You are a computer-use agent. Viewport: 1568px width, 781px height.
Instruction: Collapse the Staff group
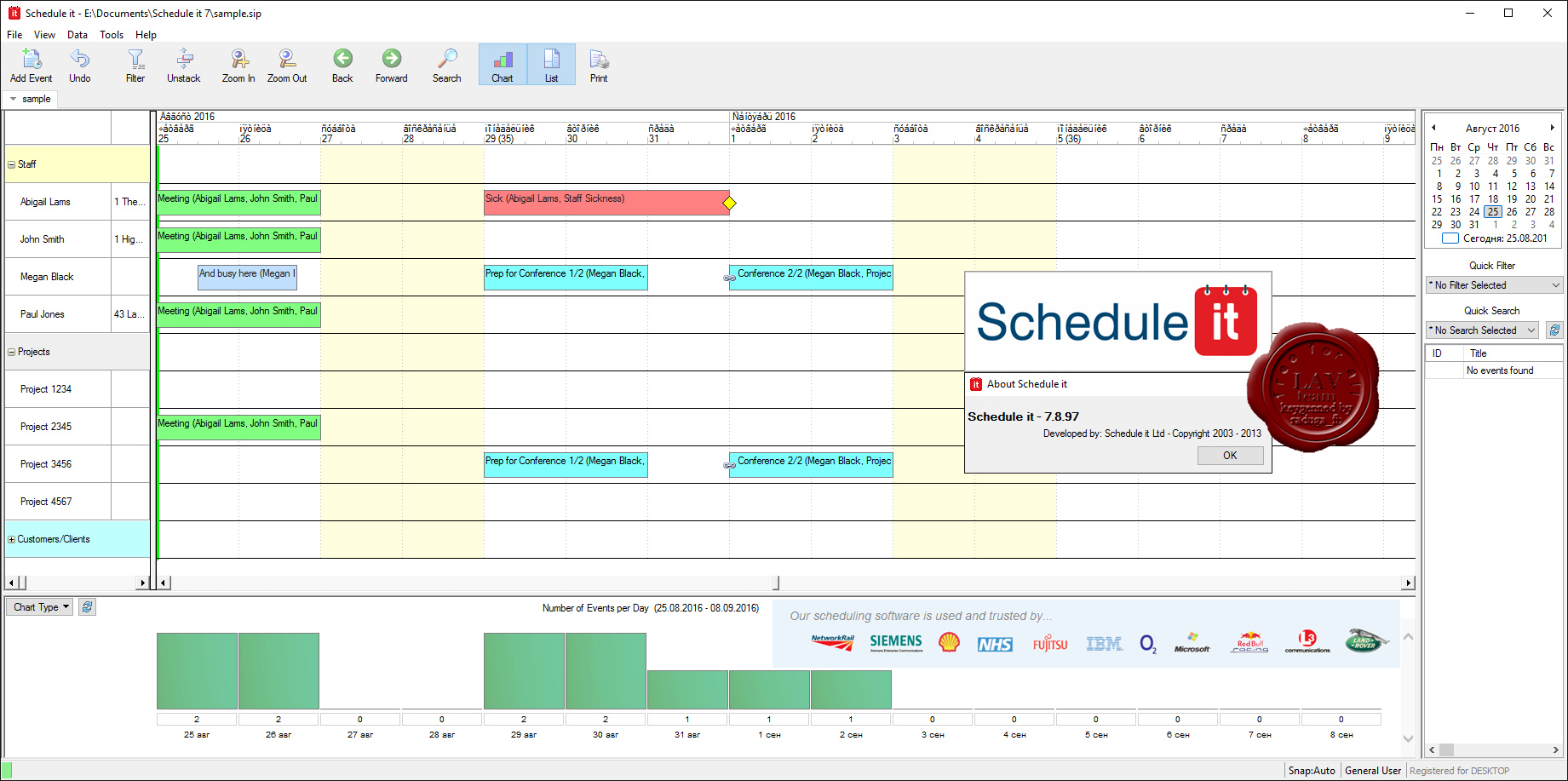point(12,164)
